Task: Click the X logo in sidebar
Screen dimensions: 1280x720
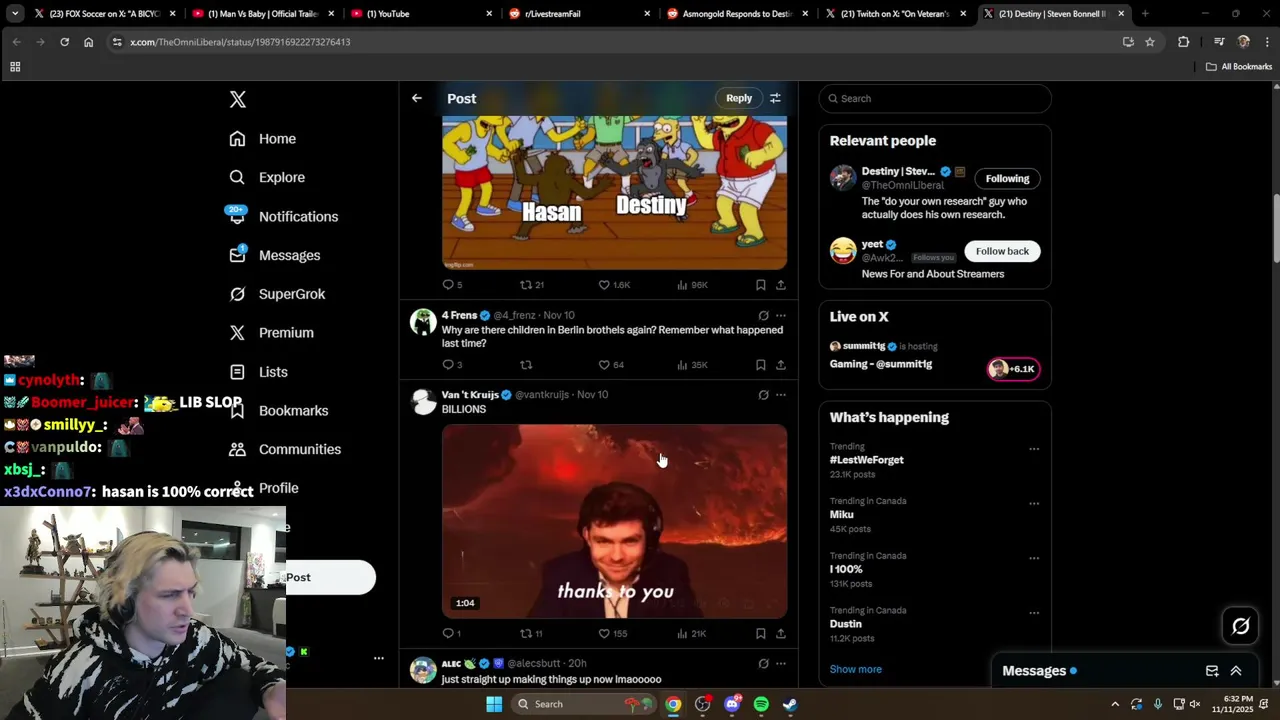Action: [237, 99]
